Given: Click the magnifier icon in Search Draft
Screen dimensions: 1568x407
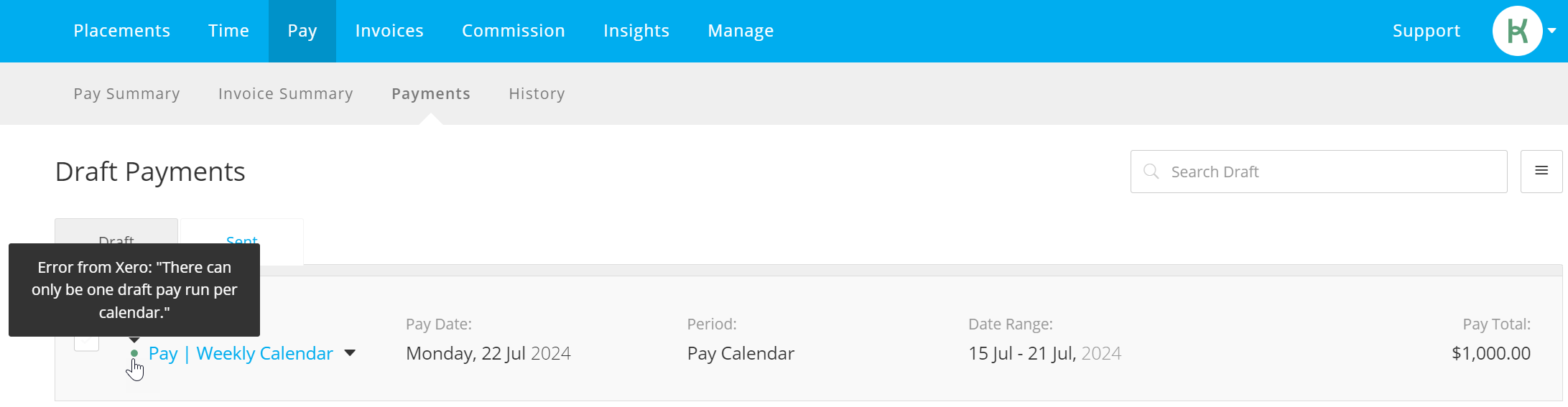Looking at the screenshot, I should tap(1151, 172).
